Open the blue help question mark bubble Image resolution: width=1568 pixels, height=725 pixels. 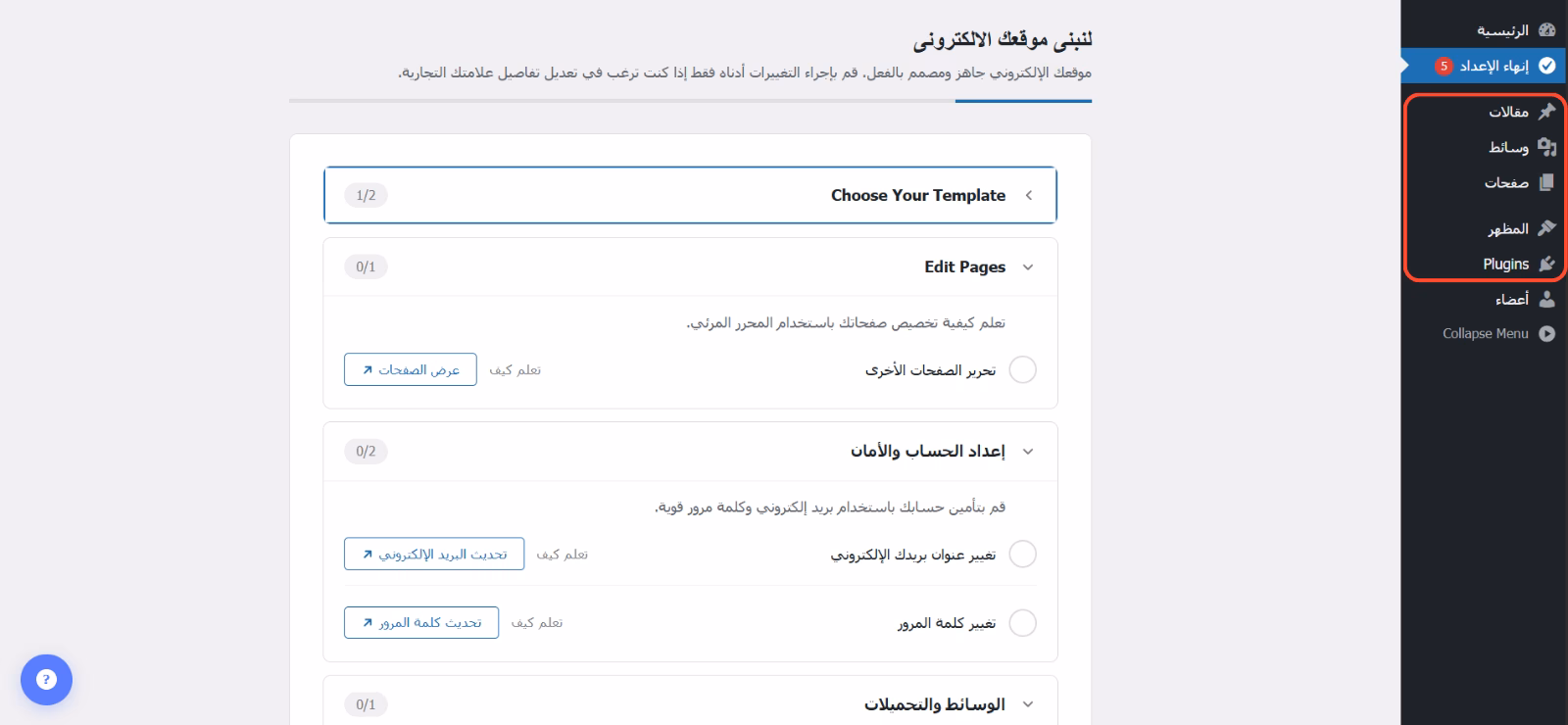pos(46,680)
